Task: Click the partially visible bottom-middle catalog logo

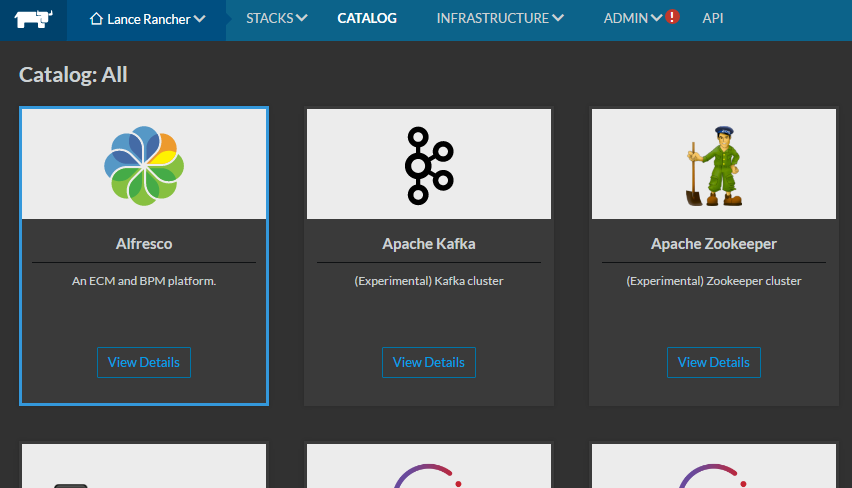Action: 428,473
